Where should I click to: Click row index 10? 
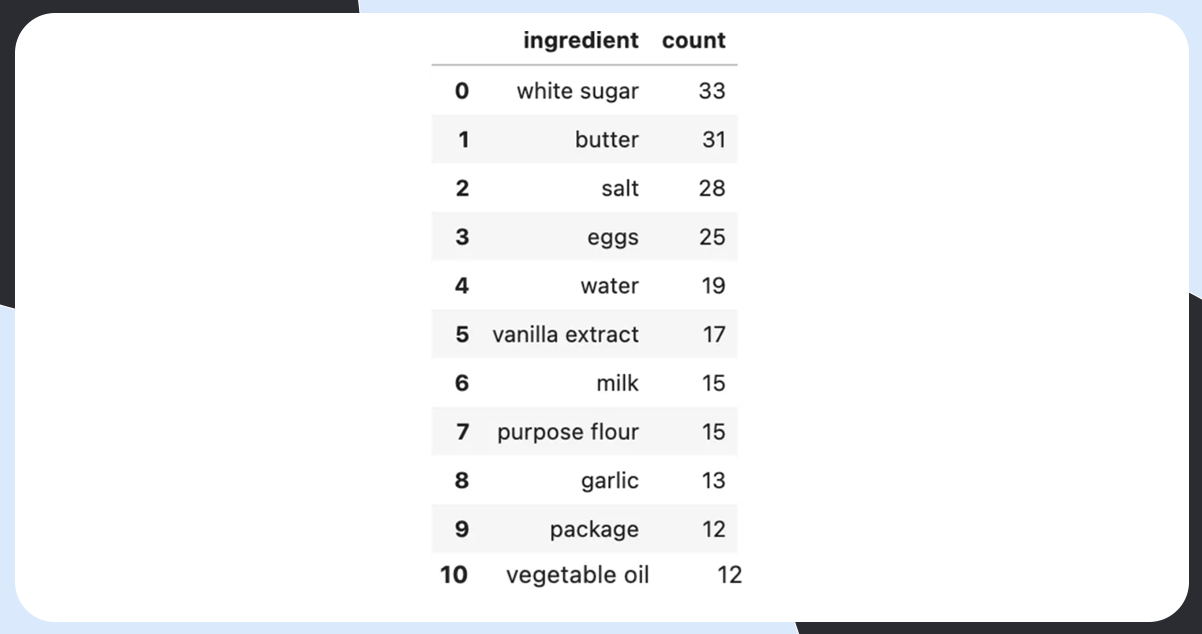454,575
